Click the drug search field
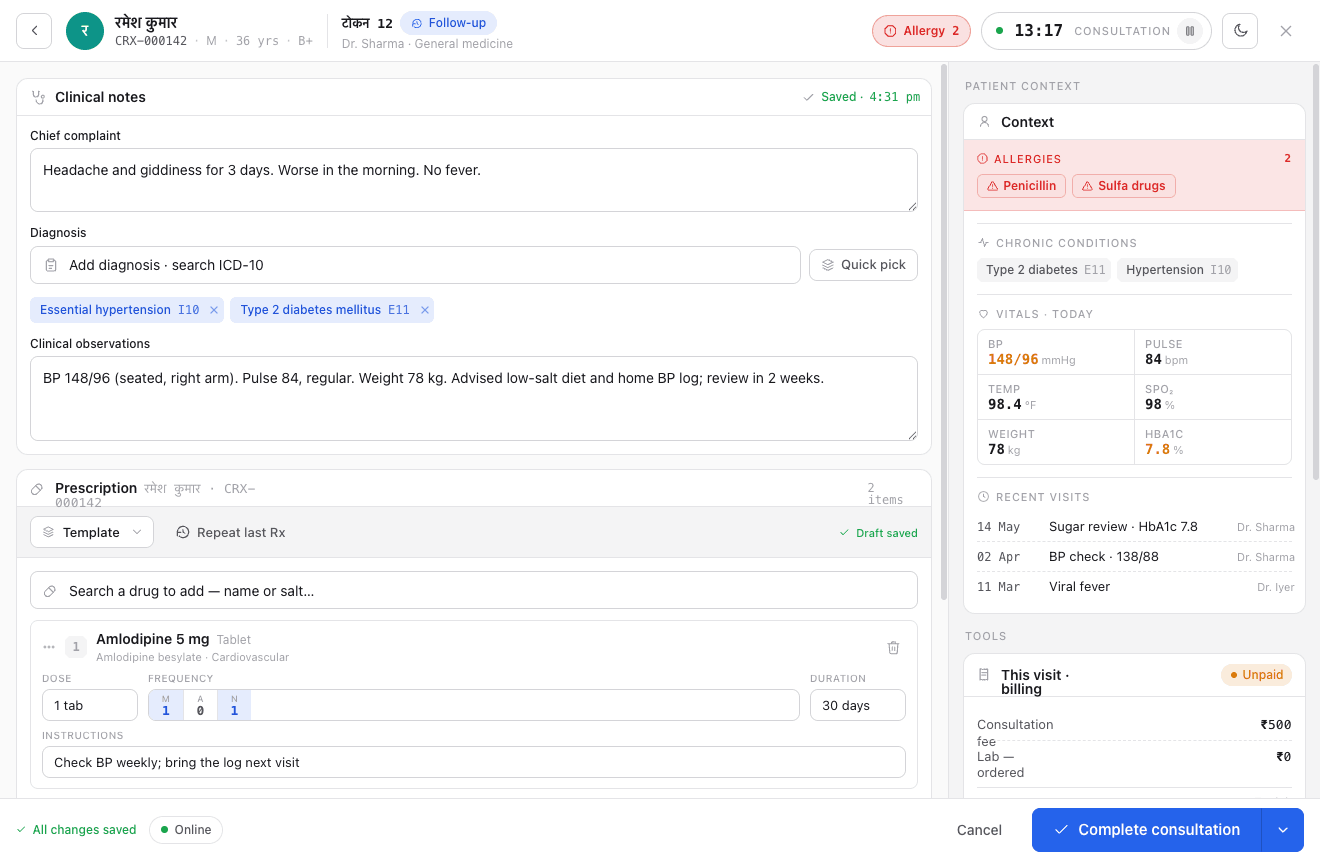 tap(474, 591)
